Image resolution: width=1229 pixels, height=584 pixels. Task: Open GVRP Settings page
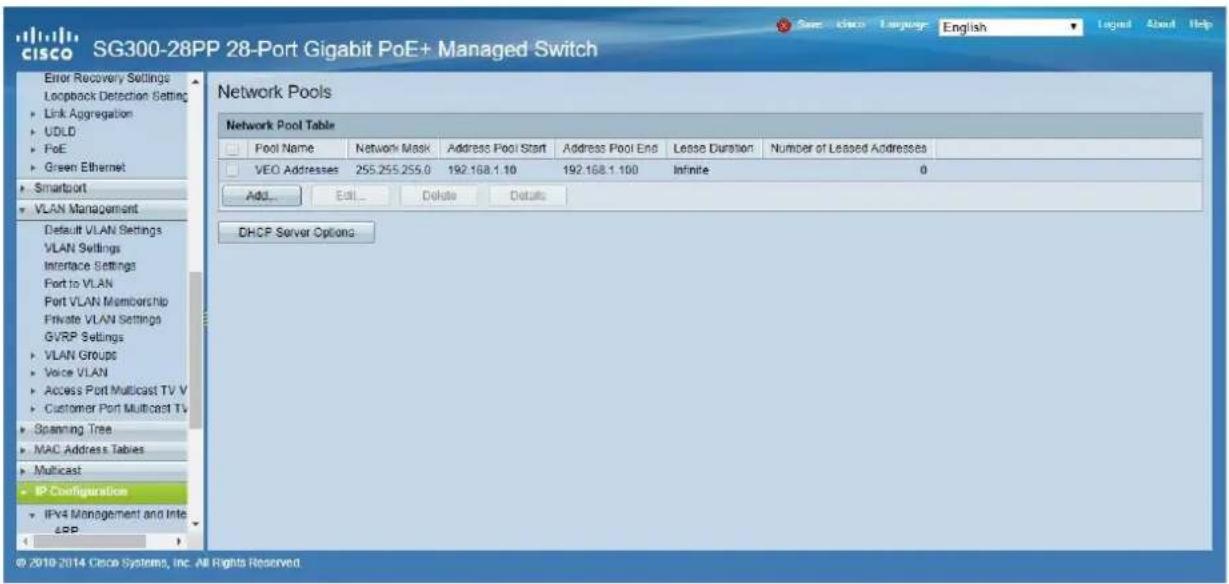(x=84, y=337)
